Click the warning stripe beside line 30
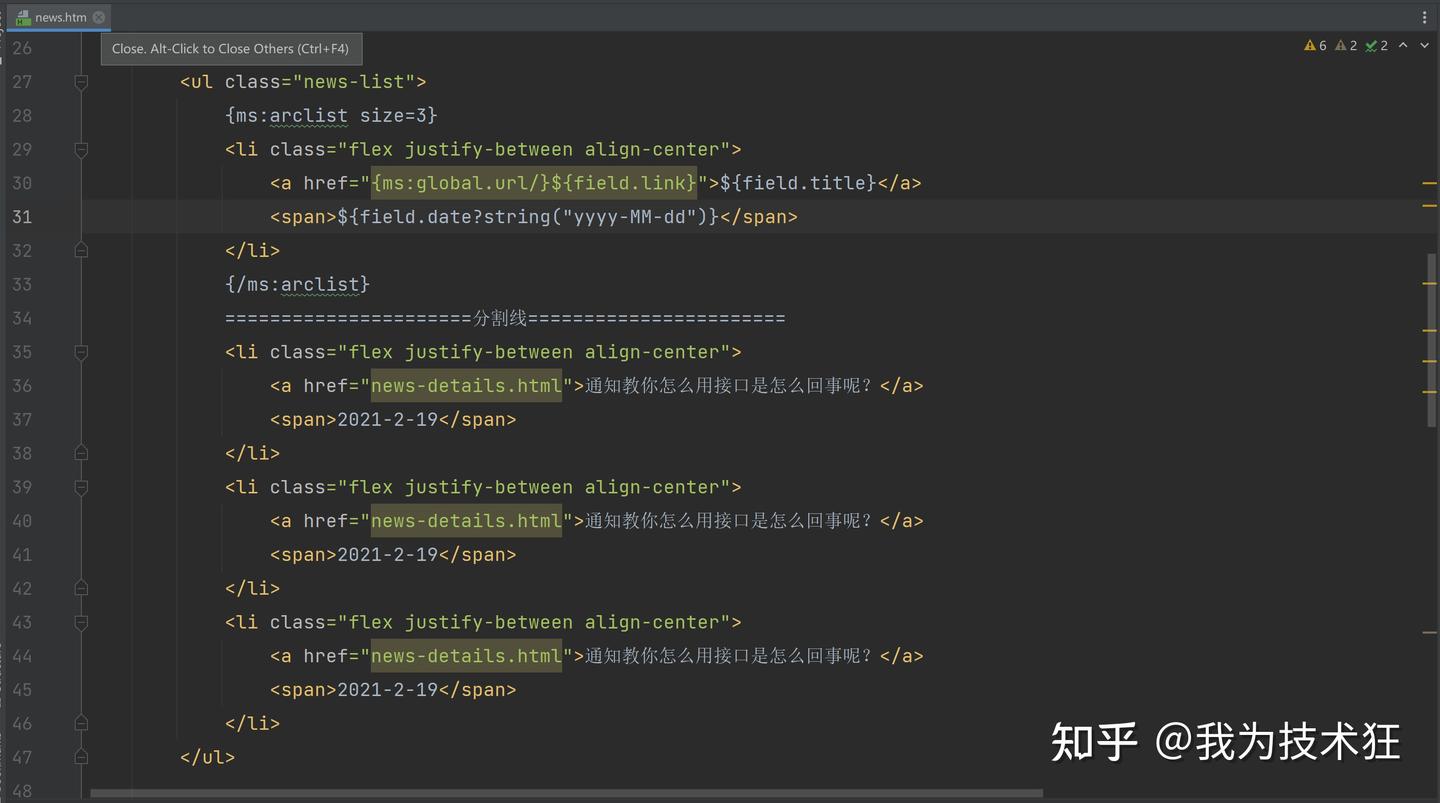This screenshot has height=803, width=1440. click(x=1432, y=183)
